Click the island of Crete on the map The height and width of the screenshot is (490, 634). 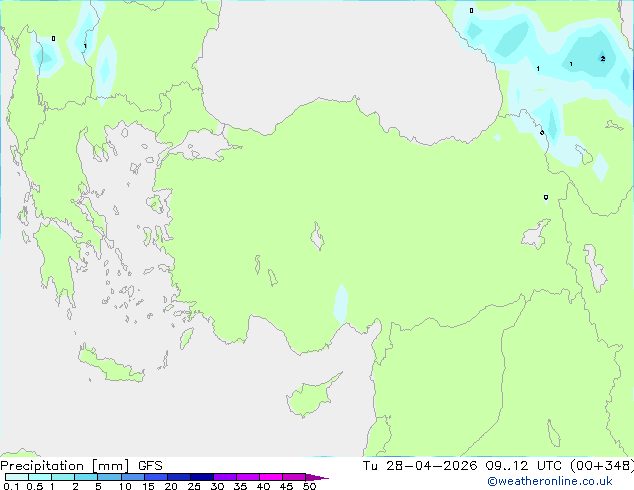111,366
